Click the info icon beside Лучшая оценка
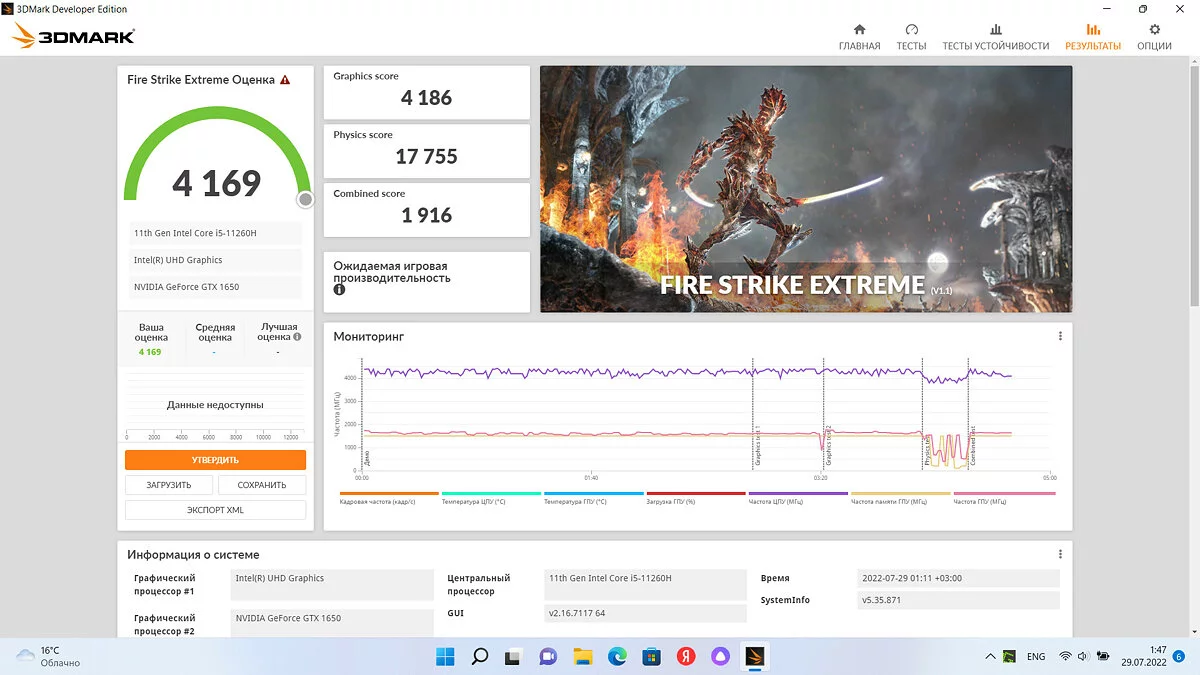Viewport: 1200px width, 675px height. click(297, 337)
